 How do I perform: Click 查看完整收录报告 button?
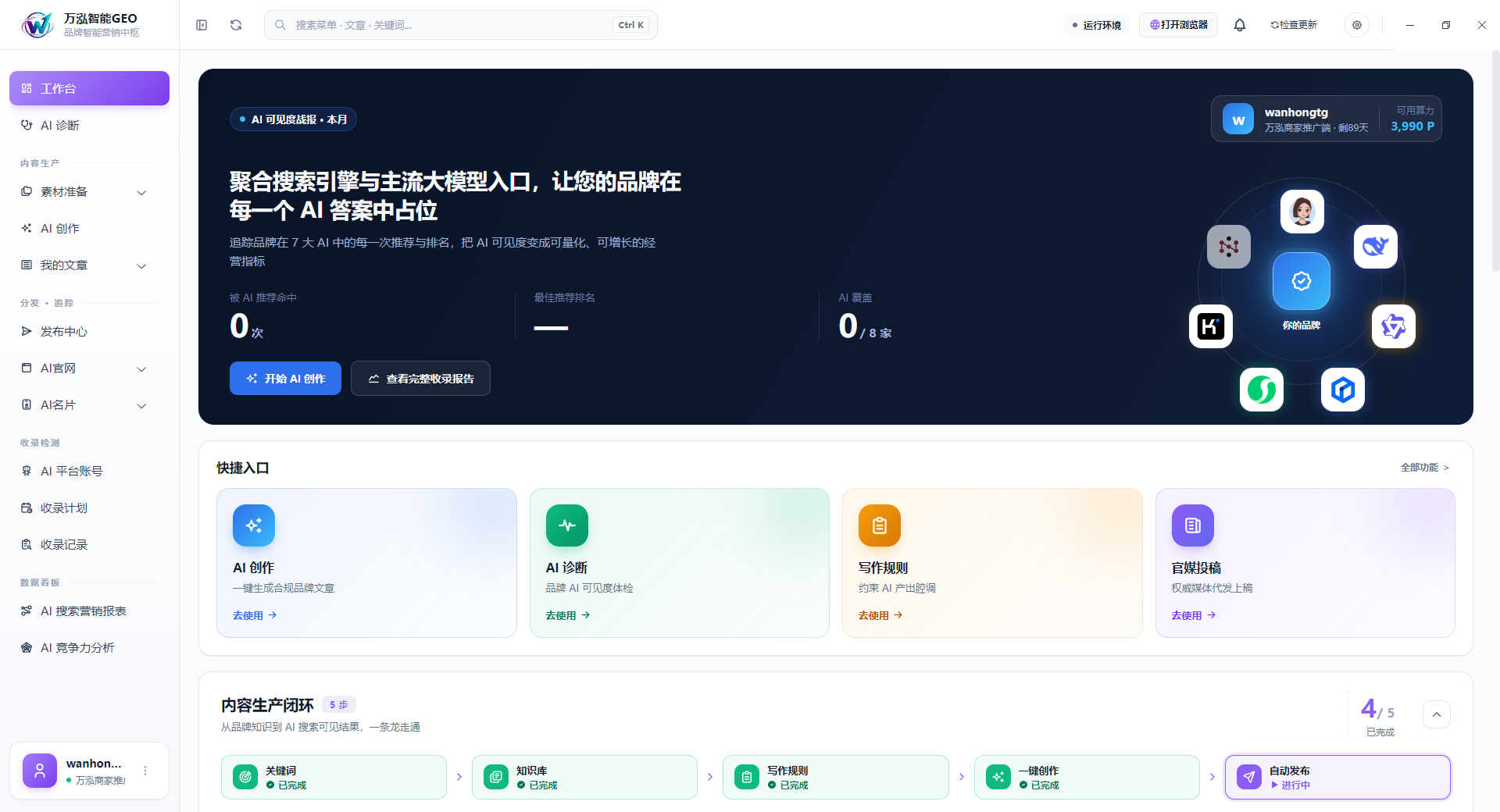(x=420, y=378)
